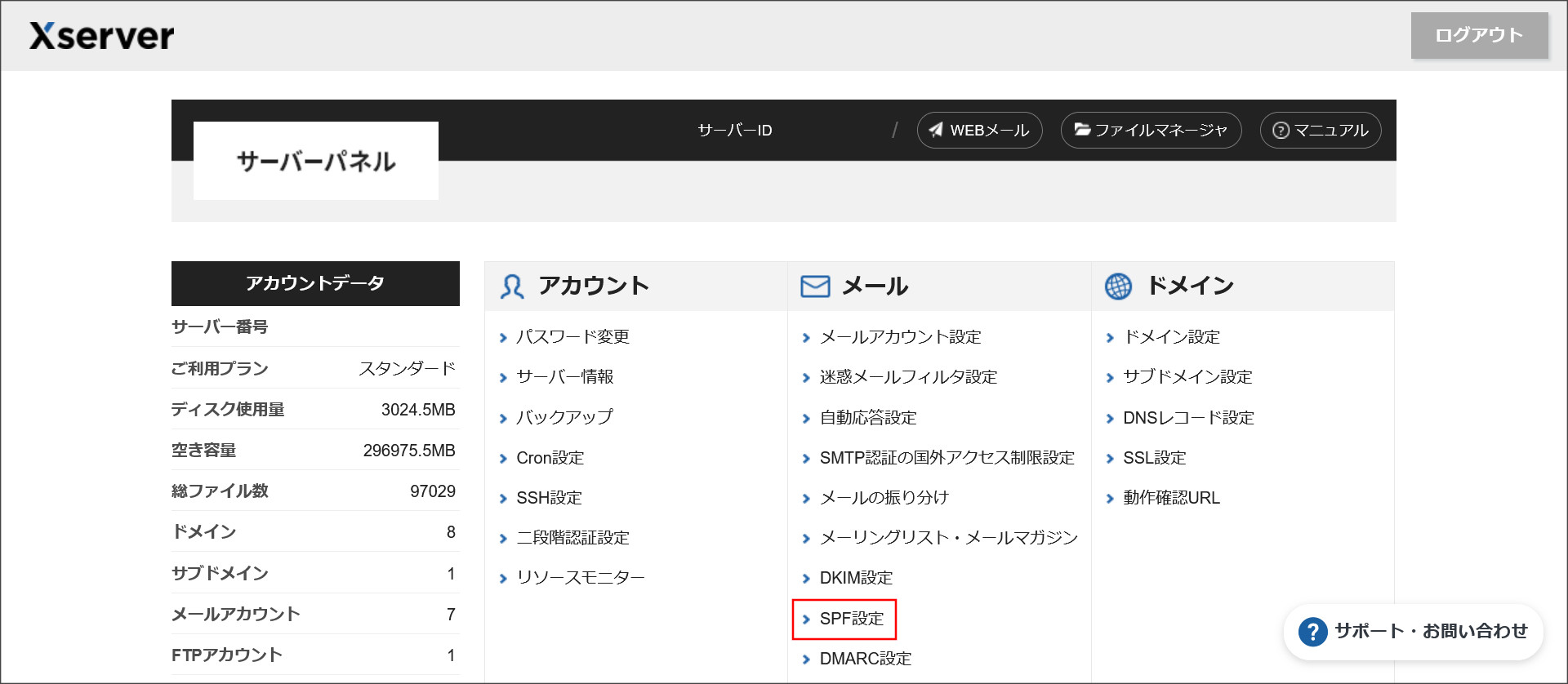This screenshot has width=1568, height=684.
Task: Click the サブドメイン row label in account data
Action: tap(220, 574)
